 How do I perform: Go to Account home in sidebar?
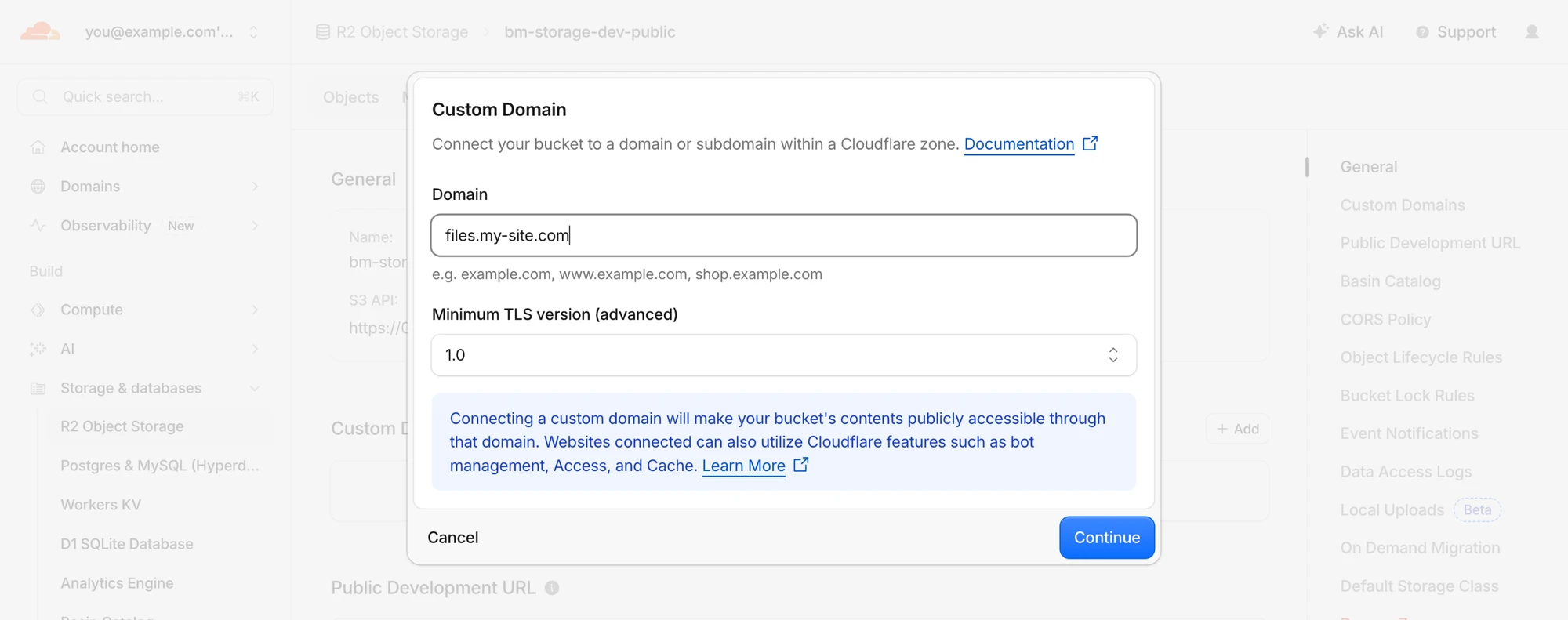tap(110, 147)
